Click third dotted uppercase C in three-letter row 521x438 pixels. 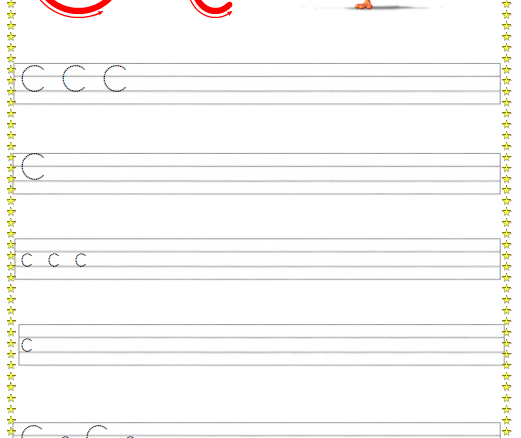click(115, 79)
